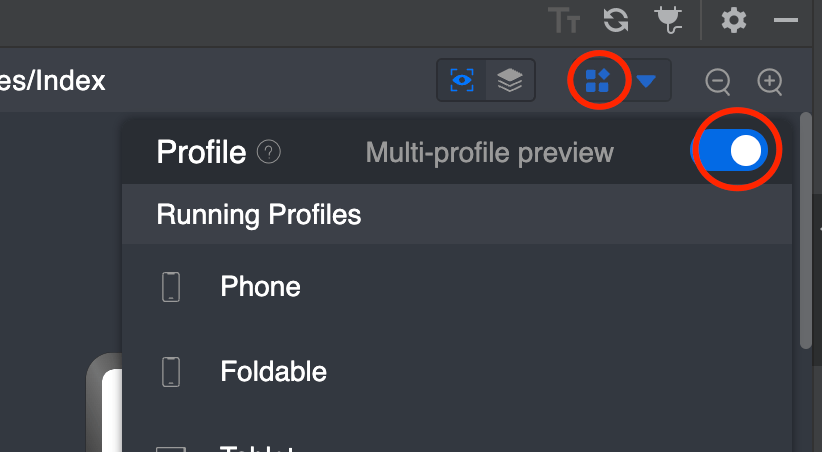This screenshot has height=452, width=822.
Task: Select the Phone profile
Action: 260,287
